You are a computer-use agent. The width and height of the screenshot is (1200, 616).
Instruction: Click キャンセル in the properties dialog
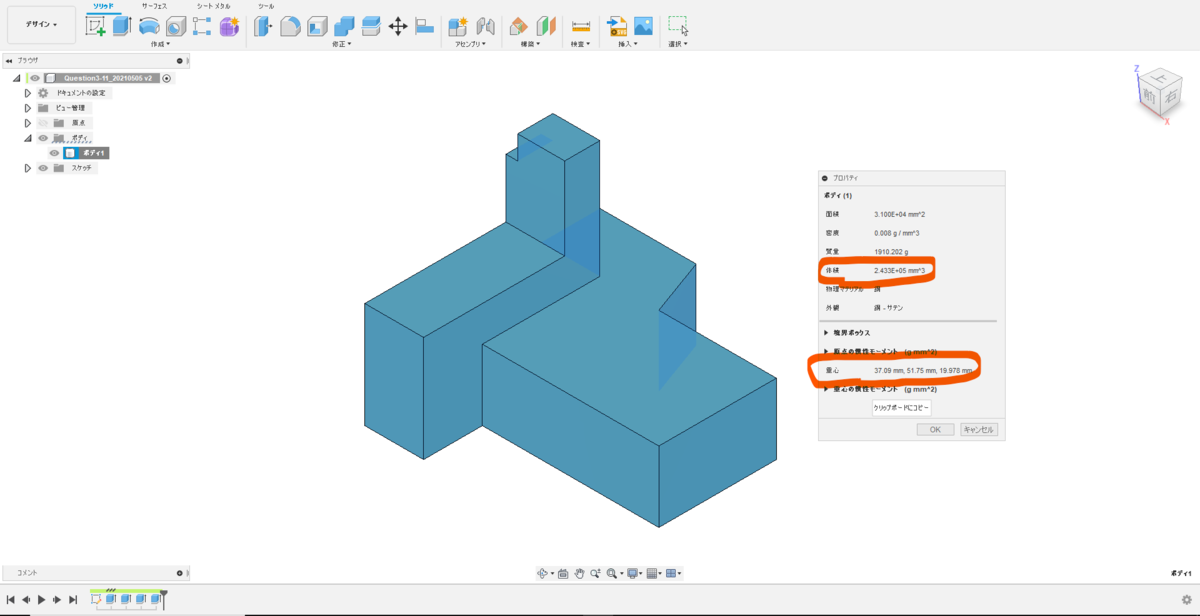tap(978, 429)
